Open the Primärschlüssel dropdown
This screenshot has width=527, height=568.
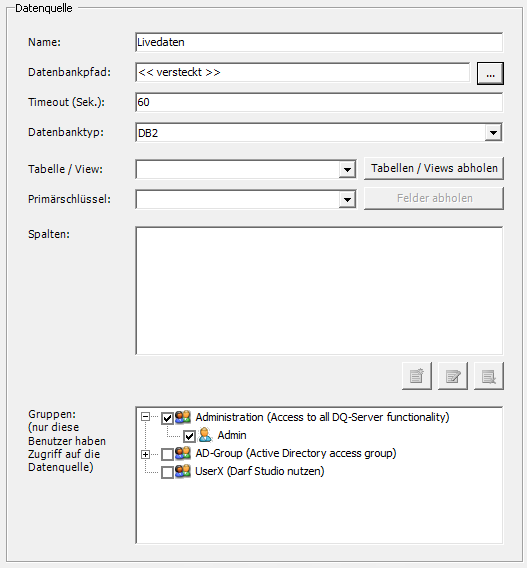[347, 199]
